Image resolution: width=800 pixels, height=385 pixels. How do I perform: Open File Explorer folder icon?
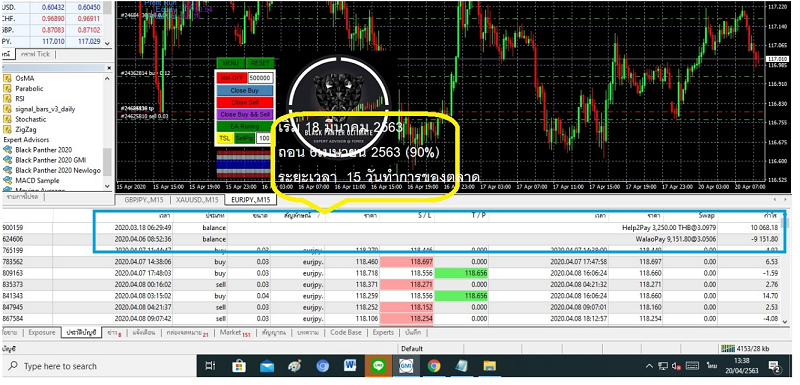tap(489, 366)
